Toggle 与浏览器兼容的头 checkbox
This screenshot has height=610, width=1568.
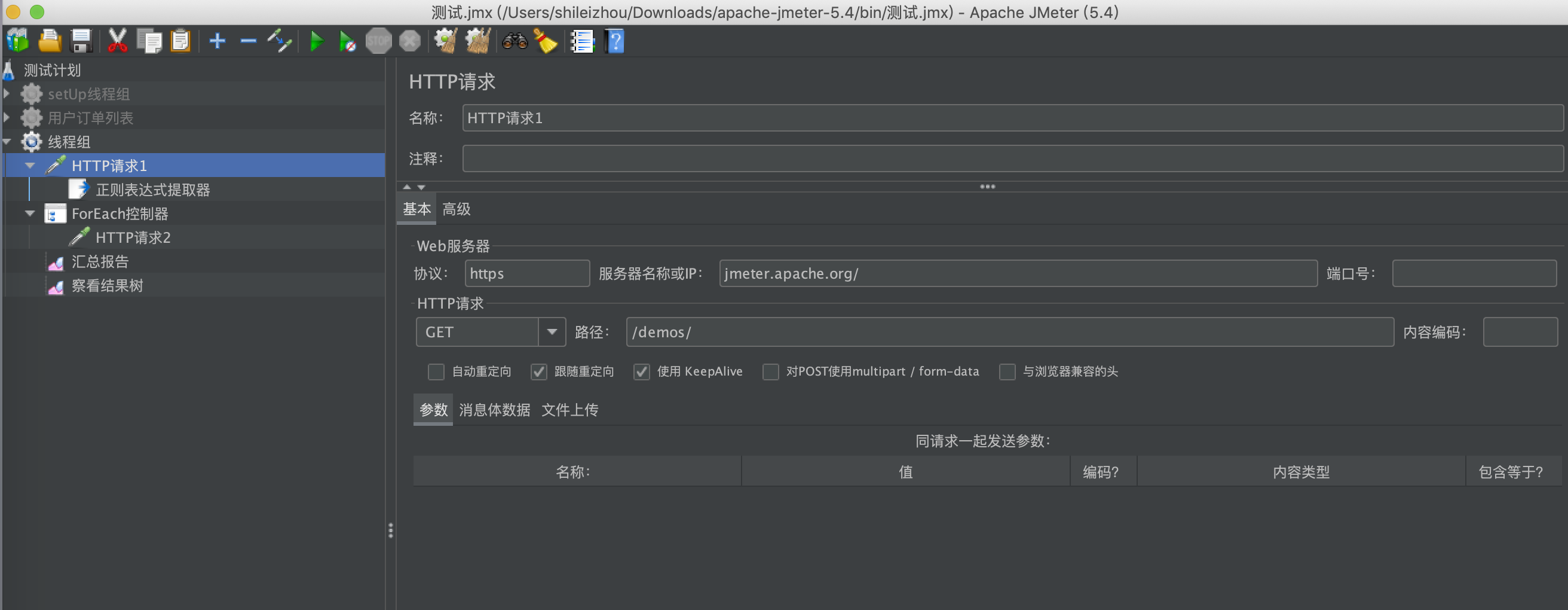coord(1007,371)
